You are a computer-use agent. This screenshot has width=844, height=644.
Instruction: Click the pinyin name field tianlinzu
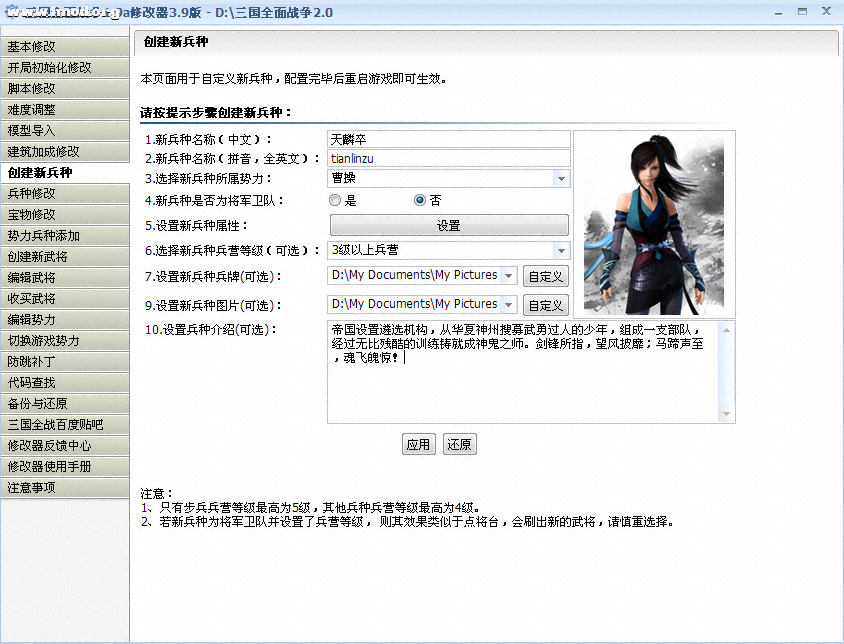coord(448,158)
